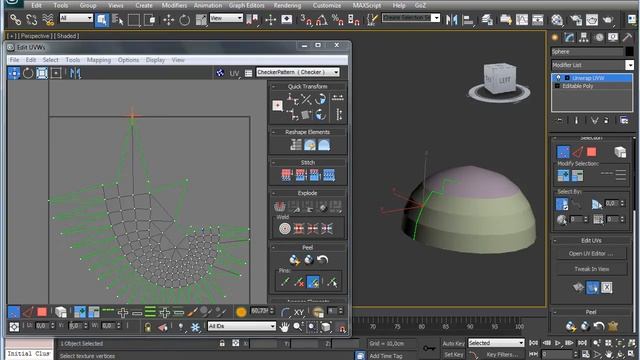Click the first Stitch icon
Viewport: 640px width, 360px height.
coord(287,175)
